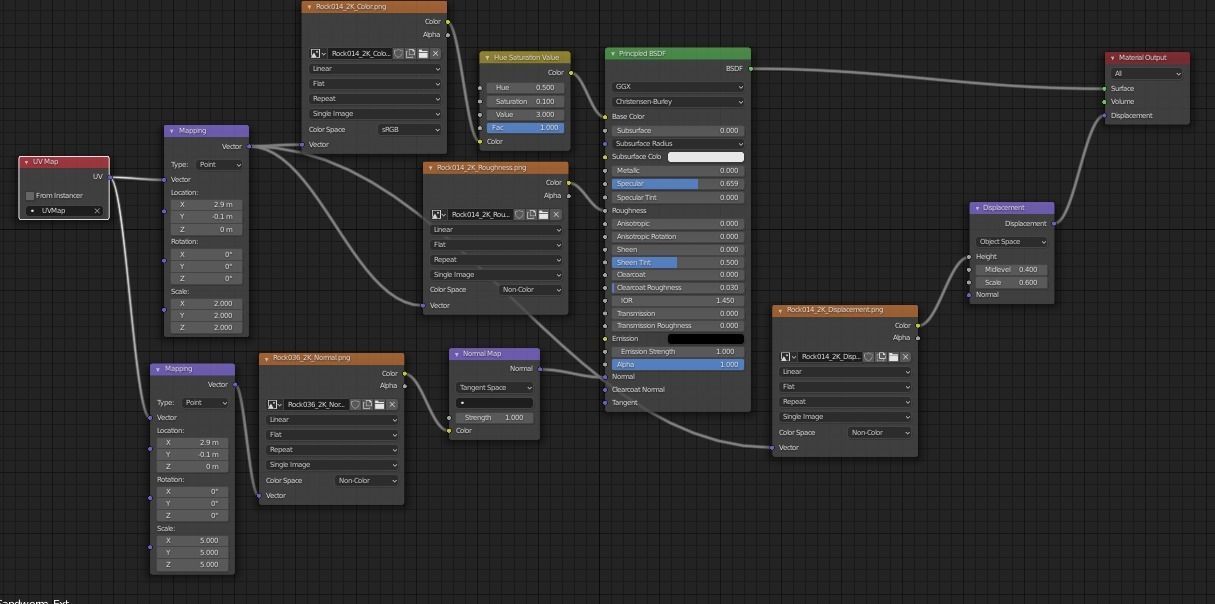Browse image datablock in Rock014_2K_Displacement.png node

pyautogui.click(x=787, y=356)
